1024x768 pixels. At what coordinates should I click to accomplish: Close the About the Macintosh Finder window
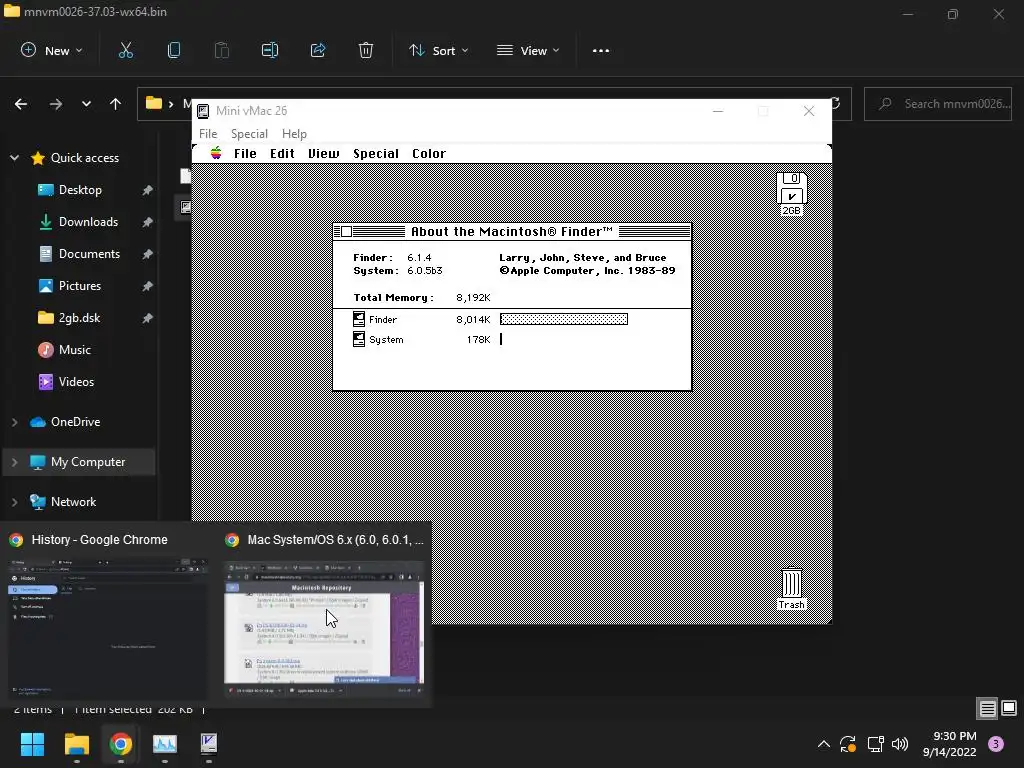347,232
